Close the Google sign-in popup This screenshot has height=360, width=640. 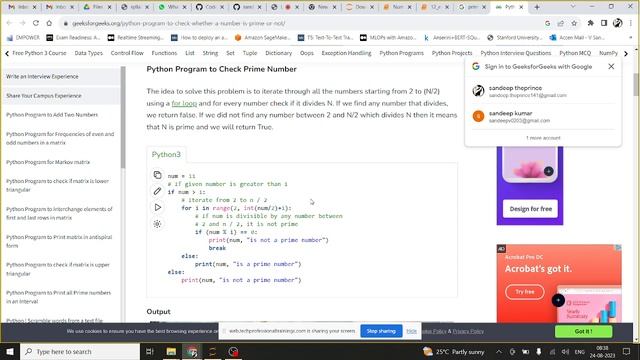point(611,66)
